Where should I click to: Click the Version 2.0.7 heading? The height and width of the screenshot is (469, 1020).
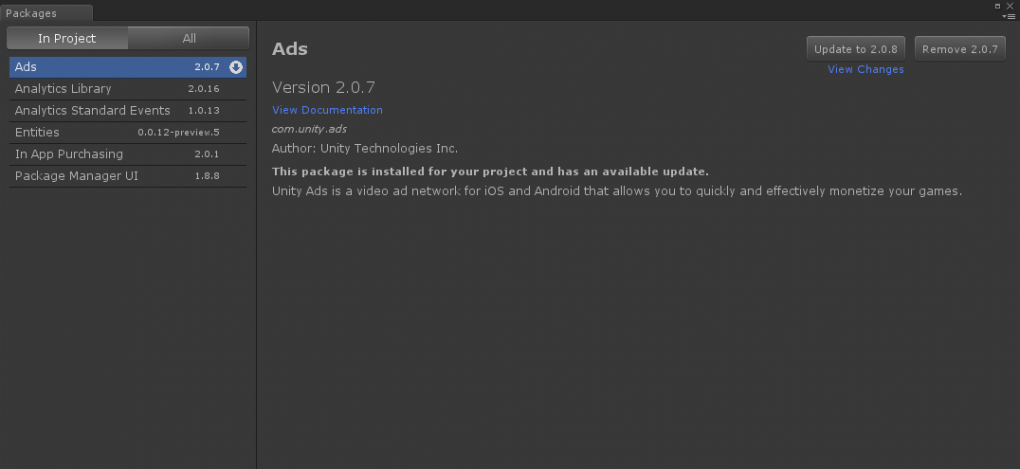[x=323, y=88]
